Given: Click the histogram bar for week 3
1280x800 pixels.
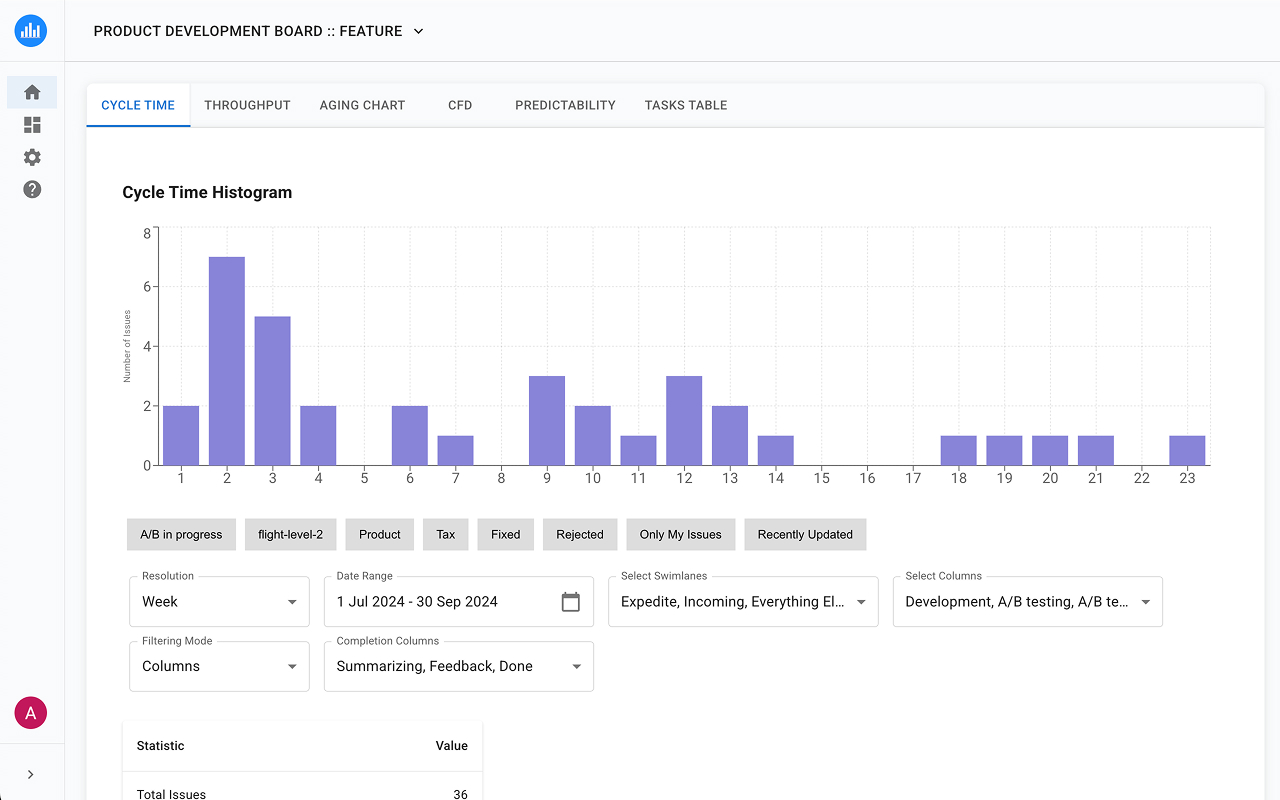Looking at the screenshot, I should point(272,391).
